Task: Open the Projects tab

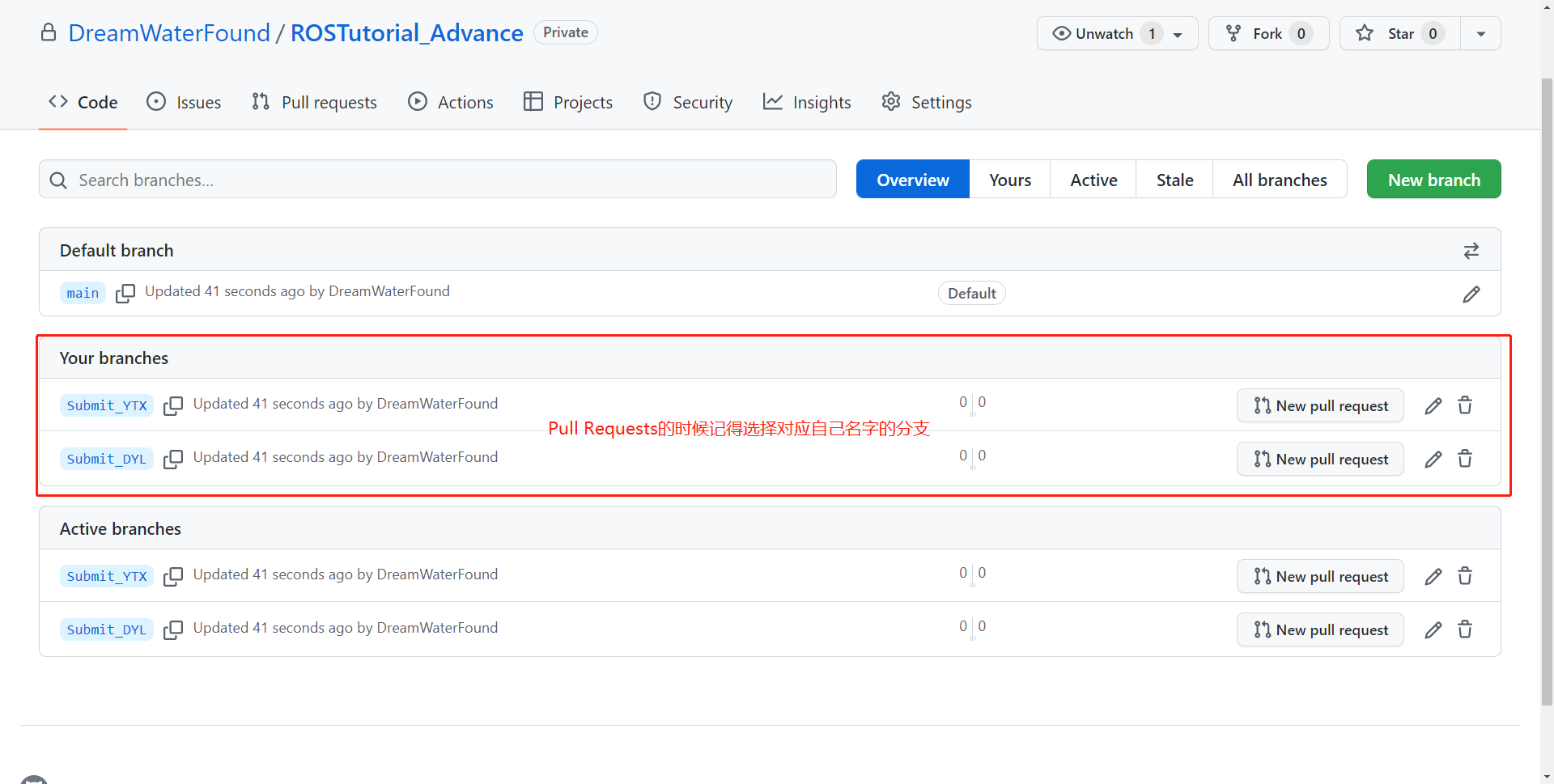Action: point(568,103)
